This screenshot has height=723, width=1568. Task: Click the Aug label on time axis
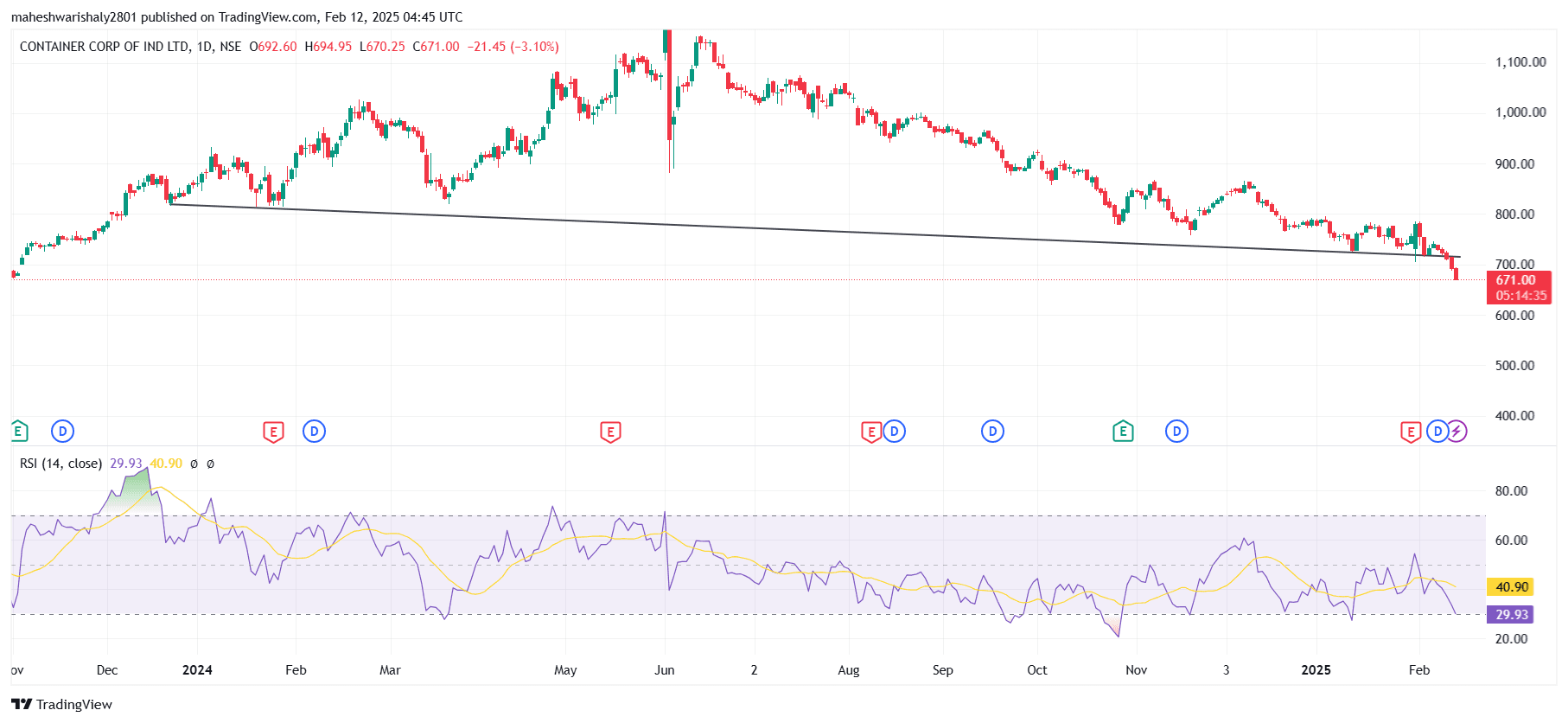tap(849, 670)
